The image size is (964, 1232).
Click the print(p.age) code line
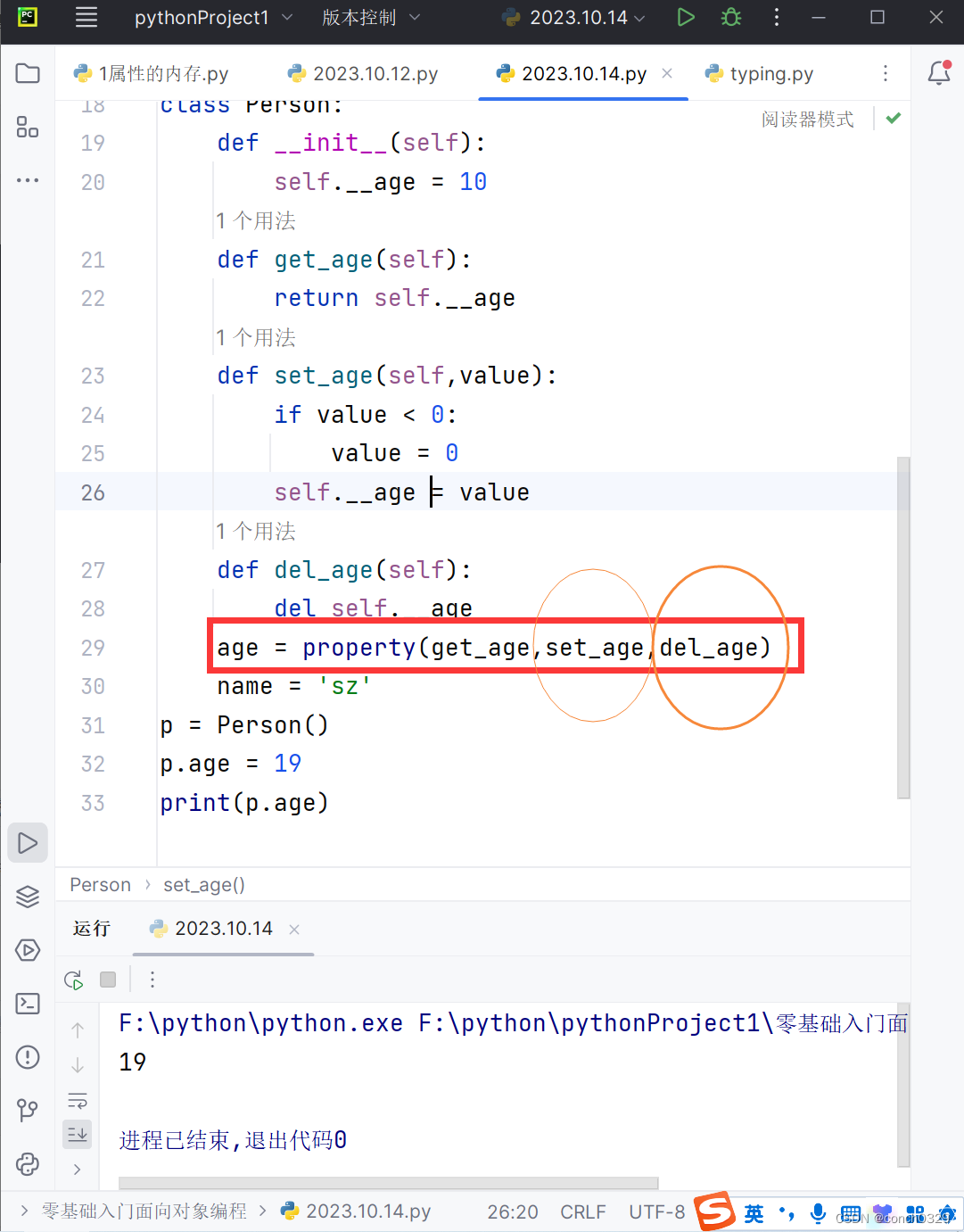point(244,803)
